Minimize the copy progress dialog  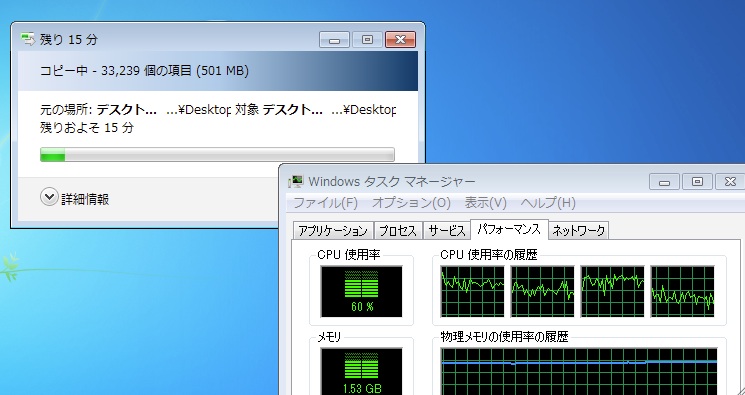point(334,39)
